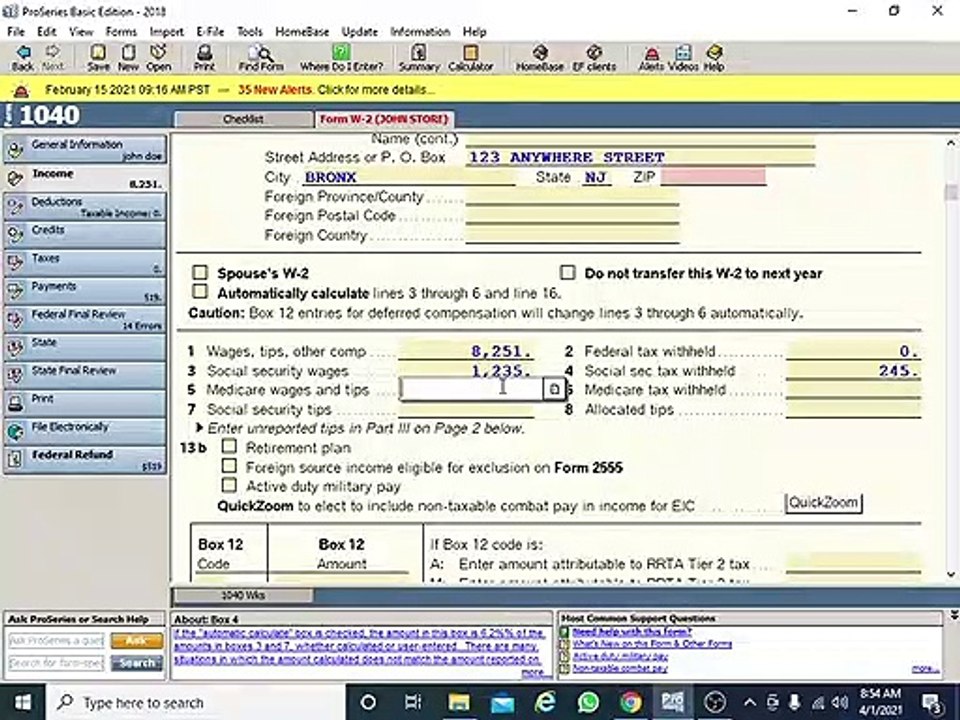
Task: Click the Alerts toolbar icon
Action: 651,58
